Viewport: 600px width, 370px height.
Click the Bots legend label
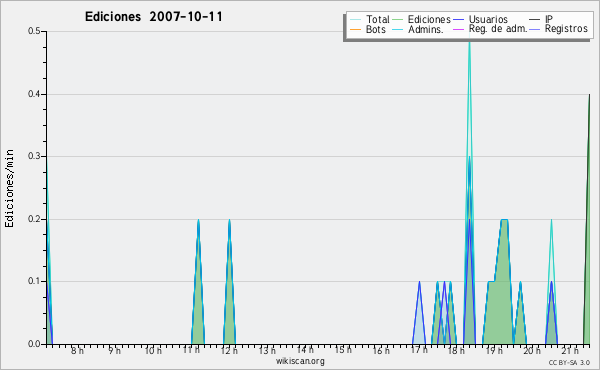pos(375,29)
